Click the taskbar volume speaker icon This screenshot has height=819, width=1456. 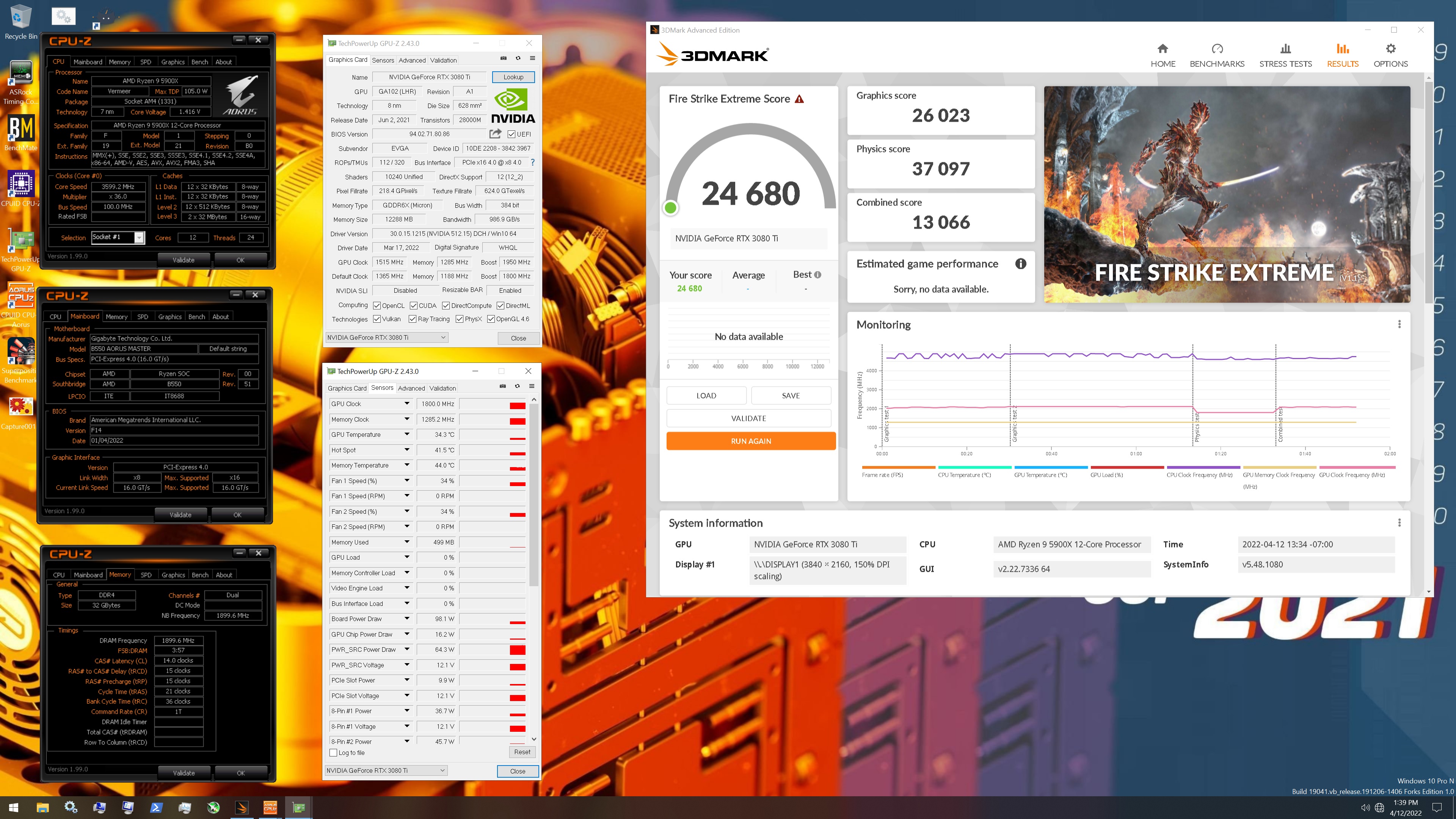(1365, 808)
